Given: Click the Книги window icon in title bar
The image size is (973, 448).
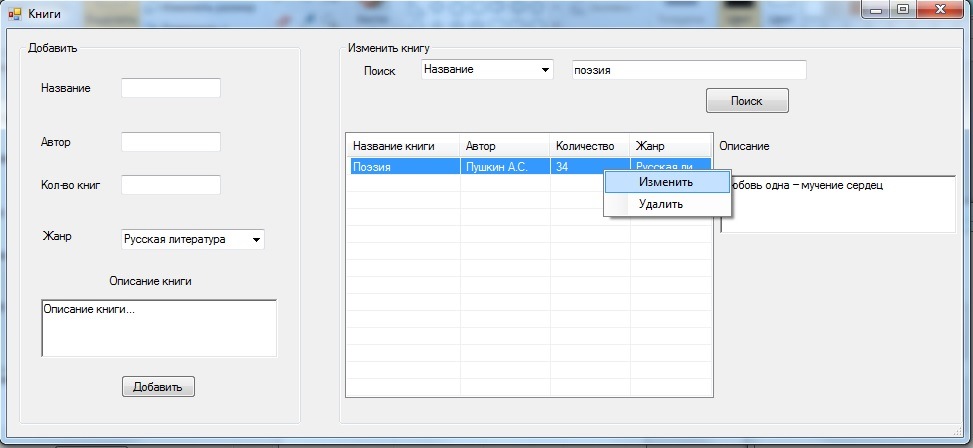Looking at the screenshot, I should tap(14, 14).
